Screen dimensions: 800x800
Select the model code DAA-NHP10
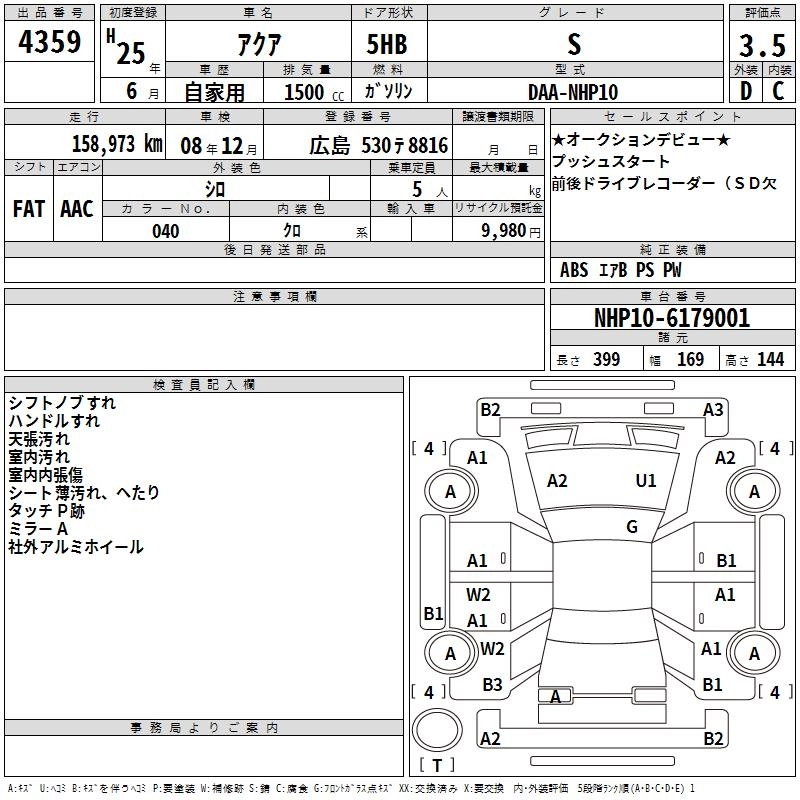coord(573,92)
